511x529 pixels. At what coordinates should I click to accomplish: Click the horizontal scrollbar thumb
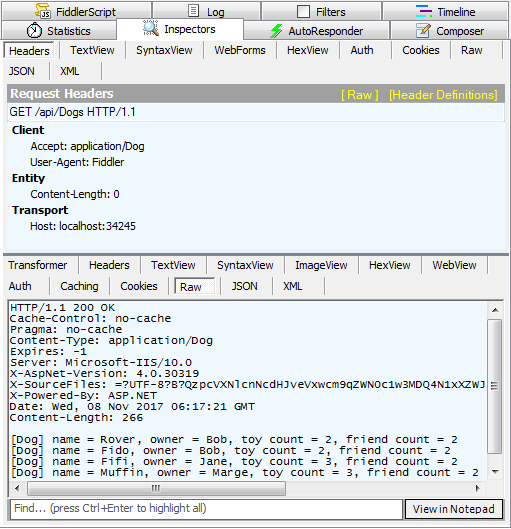(156, 488)
